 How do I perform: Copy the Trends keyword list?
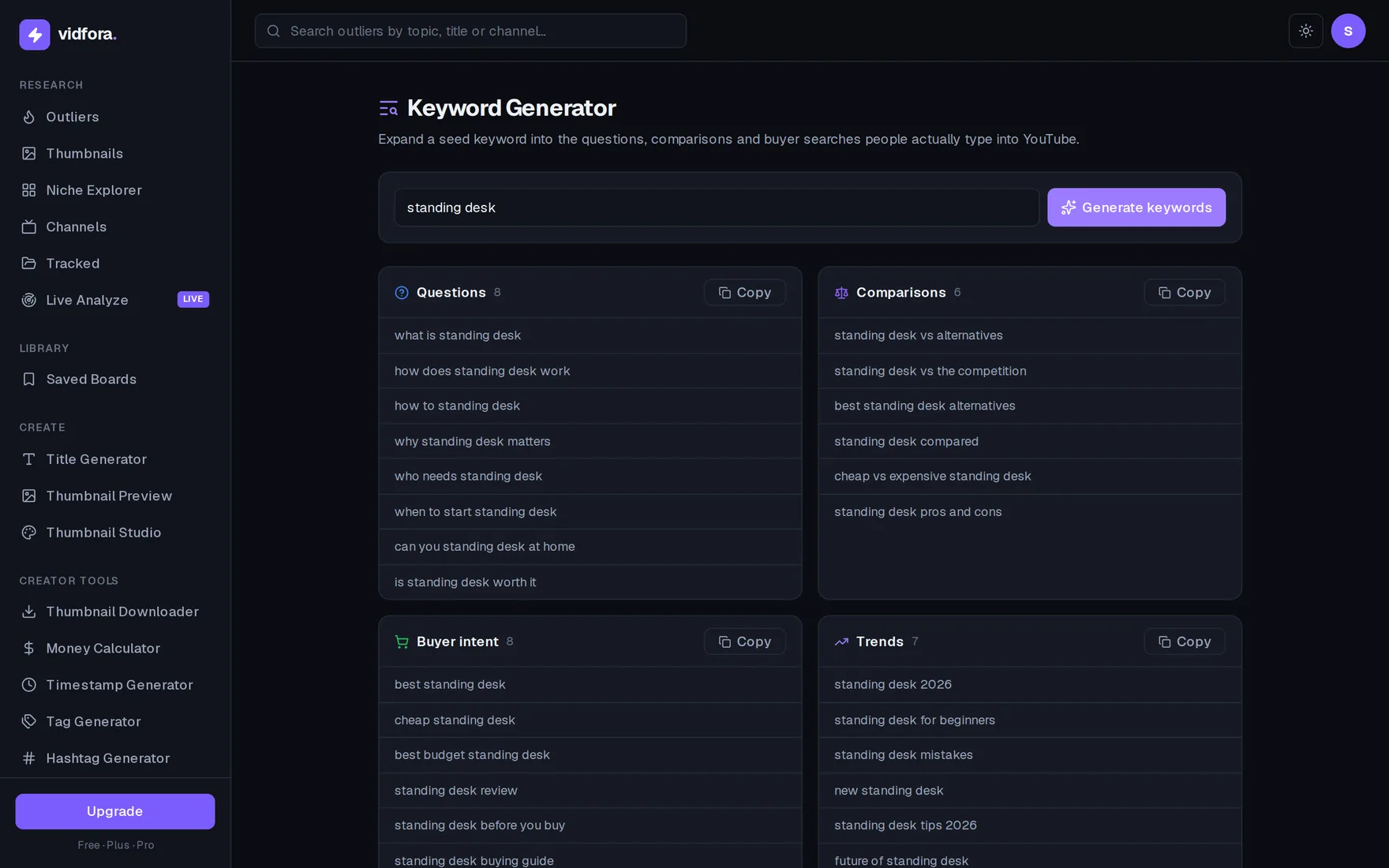[1185, 642]
